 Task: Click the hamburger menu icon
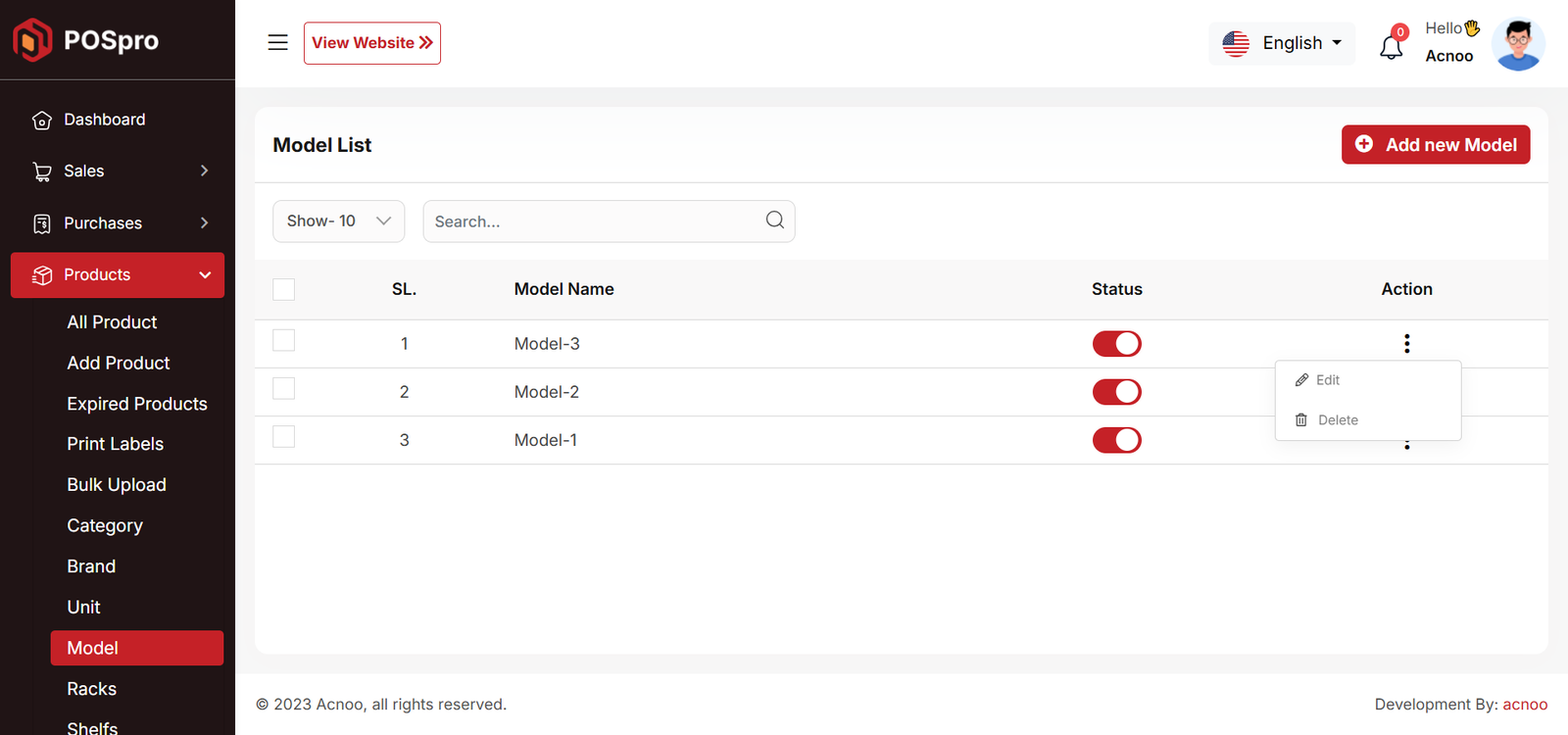[x=277, y=42]
